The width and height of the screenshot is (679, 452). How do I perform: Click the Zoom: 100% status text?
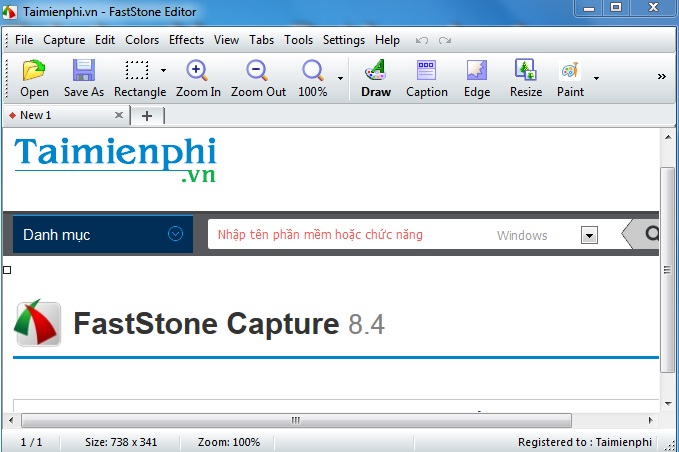(x=229, y=442)
